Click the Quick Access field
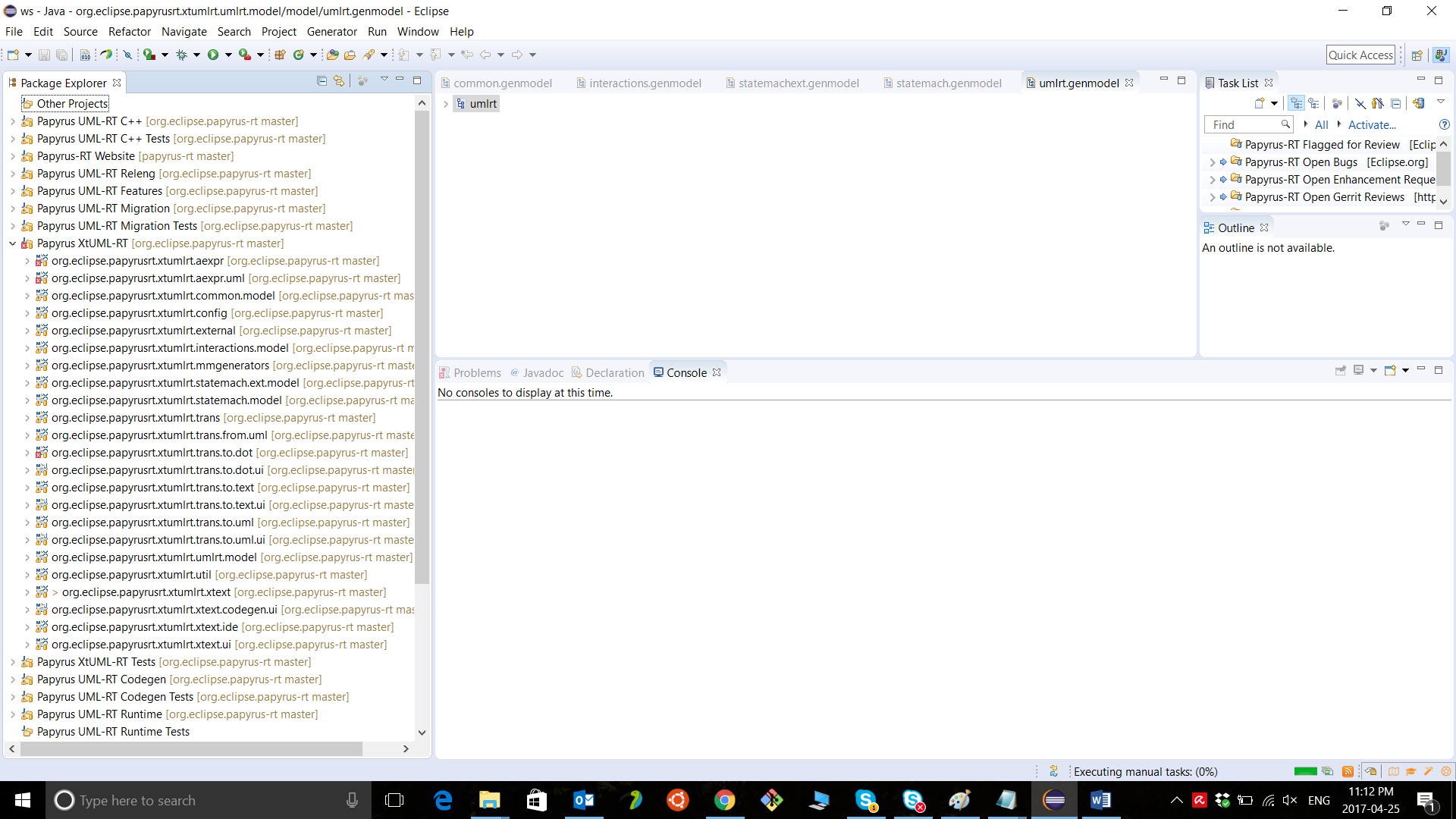The image size is (1456, 819). pos(1360,55)
